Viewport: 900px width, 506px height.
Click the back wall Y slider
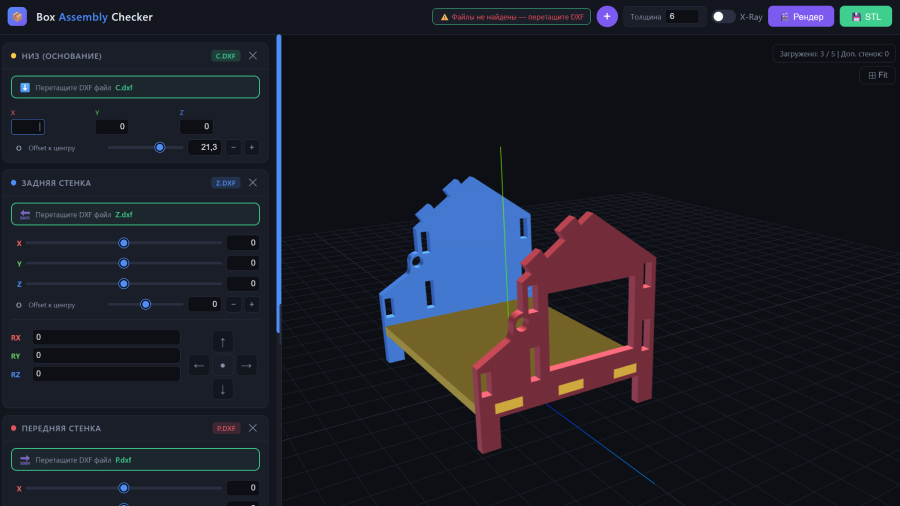click(123, 263)
